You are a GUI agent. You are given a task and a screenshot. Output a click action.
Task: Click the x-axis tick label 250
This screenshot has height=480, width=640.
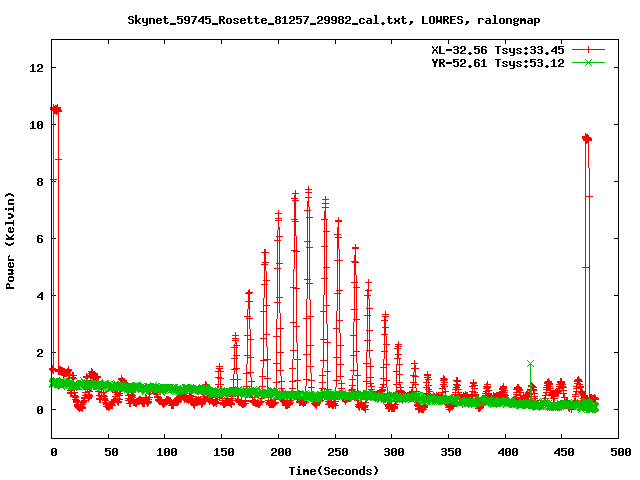337,452
